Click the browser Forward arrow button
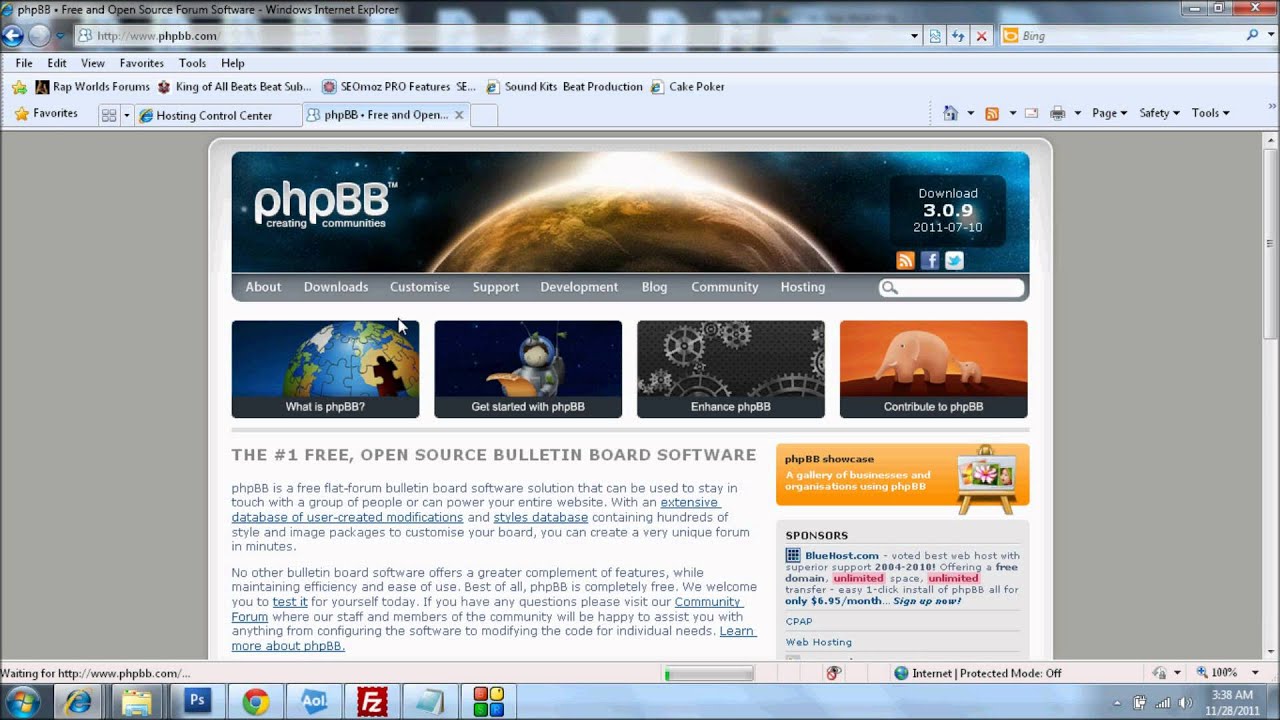Viewport: 1280px width, 720px height. (39, 36)
